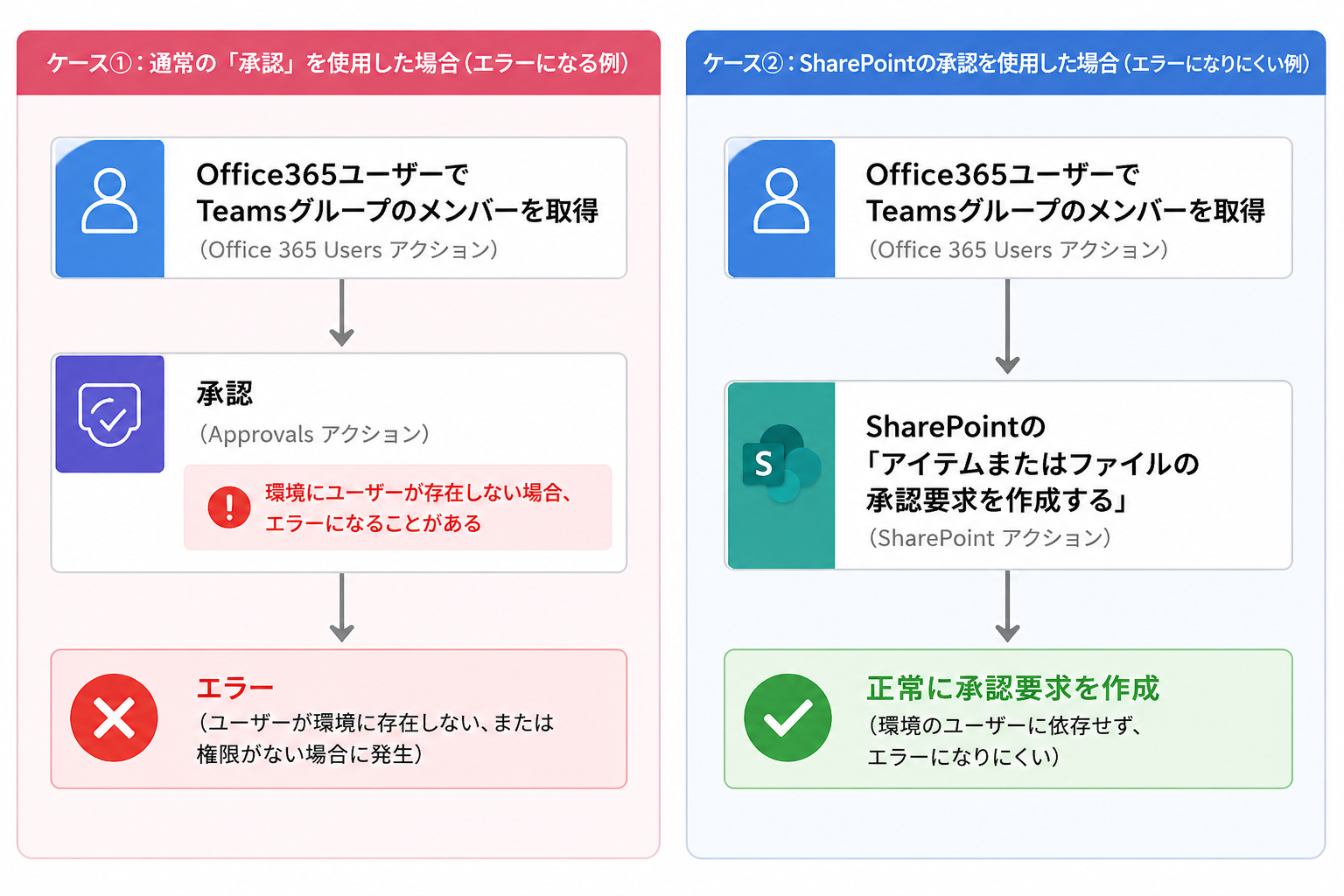
Task: Click the red warning text '環境にユーザーが存在しない場合、エラーになることがある'
Action: coord(419,507)
